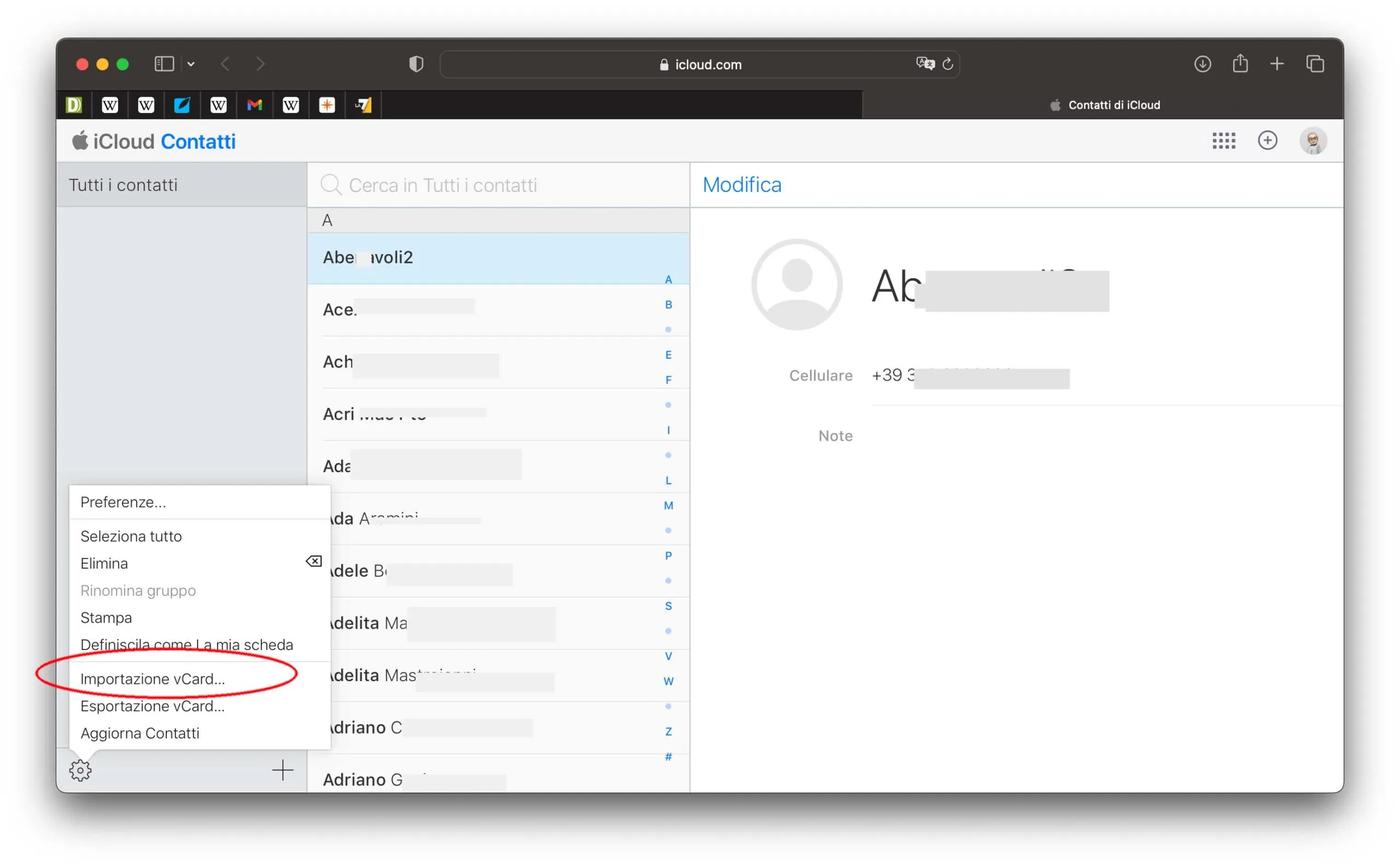The image size is (1400, 867).
Task: Click the Modifica link
Action: (x=742, y=184)
